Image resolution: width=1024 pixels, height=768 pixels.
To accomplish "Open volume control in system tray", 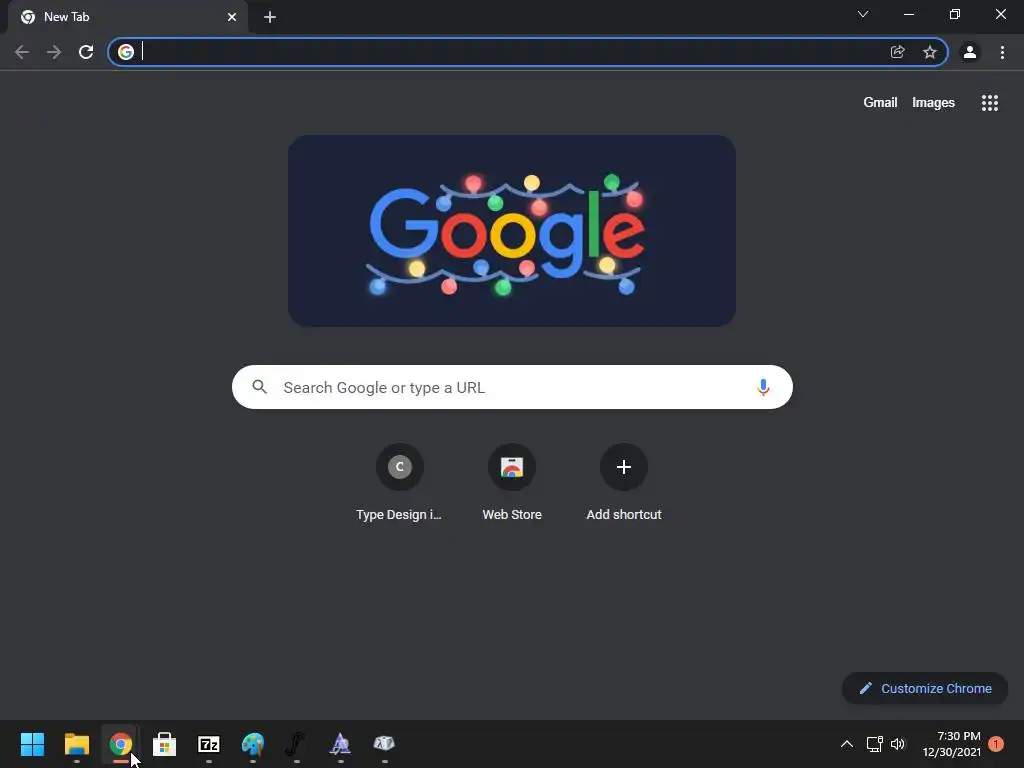I will (899, 744).
